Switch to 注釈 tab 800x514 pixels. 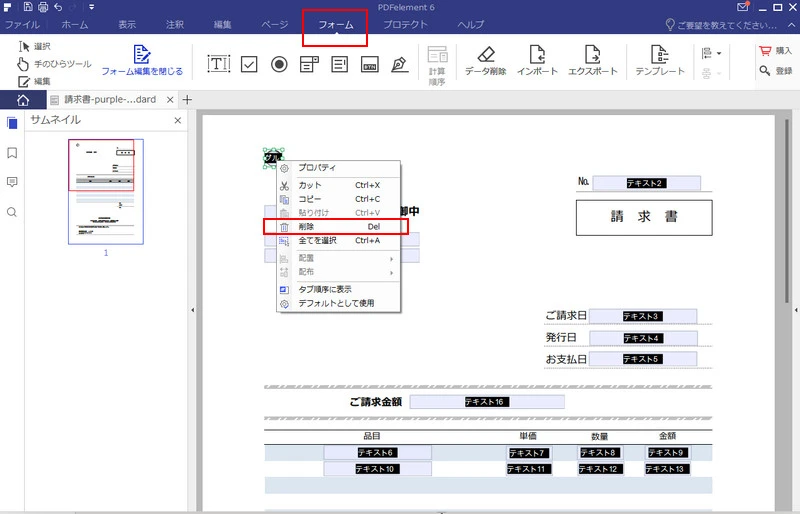(x=174, y=25)
